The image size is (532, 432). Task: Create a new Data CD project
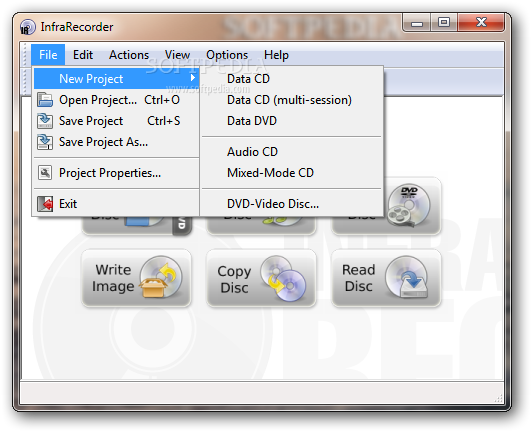point(291,79)
